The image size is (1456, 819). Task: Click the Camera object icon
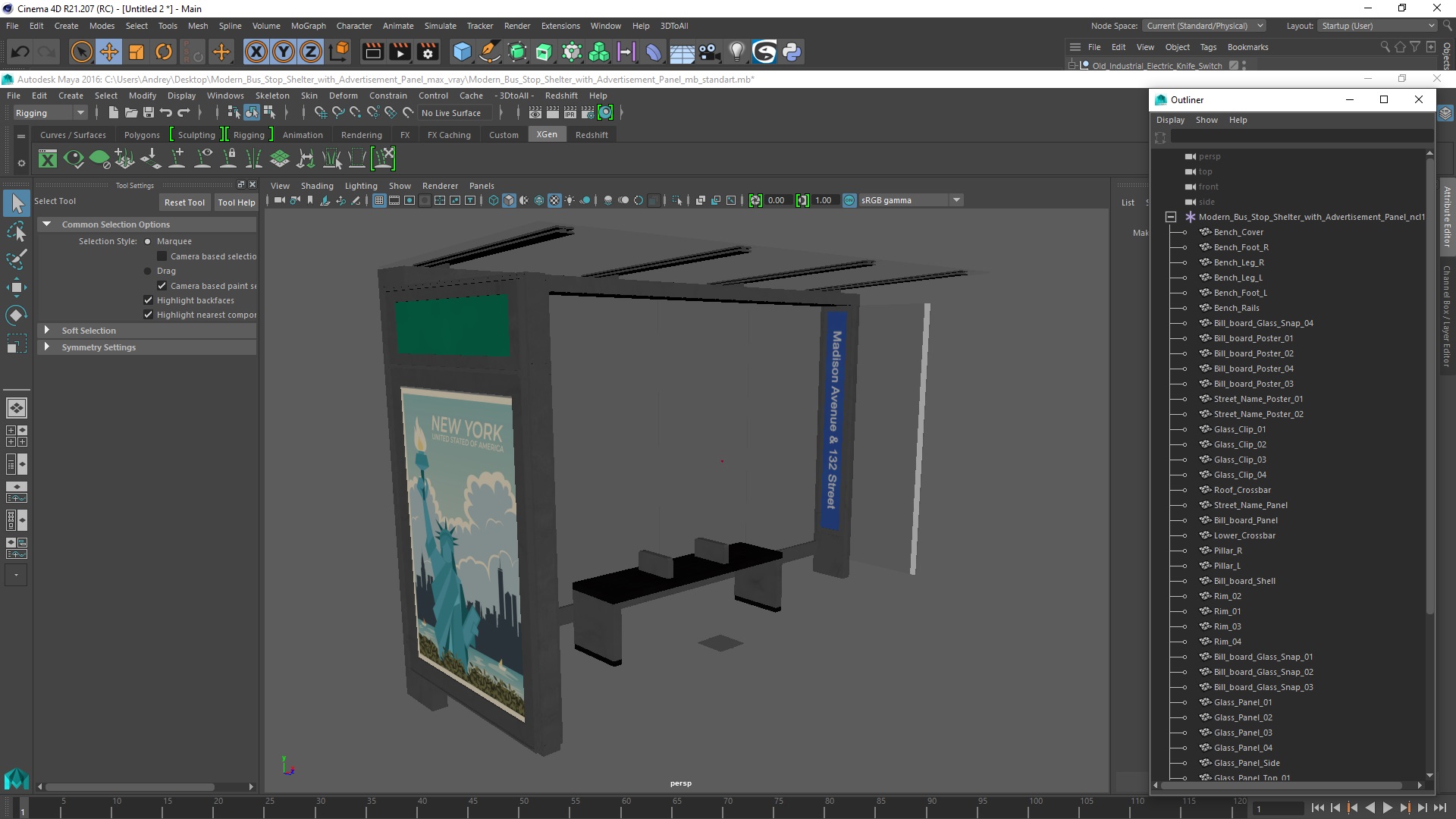tap(708, 52)
